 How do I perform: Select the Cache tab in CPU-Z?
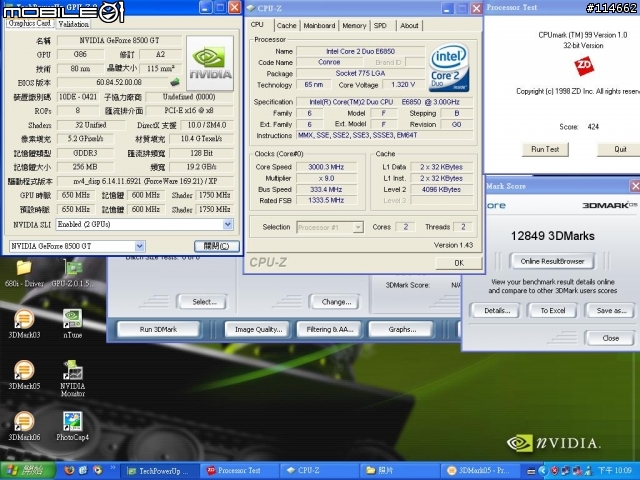287,25
